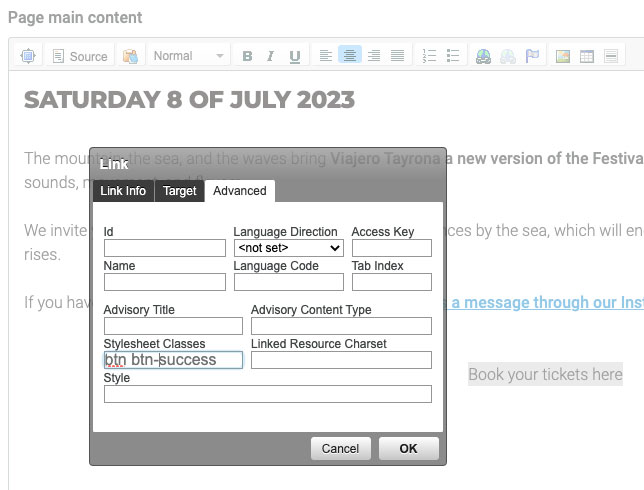Switch to Source view
Image resolution: width=644 pixels, height=490 pixels.
coord(79,57)
